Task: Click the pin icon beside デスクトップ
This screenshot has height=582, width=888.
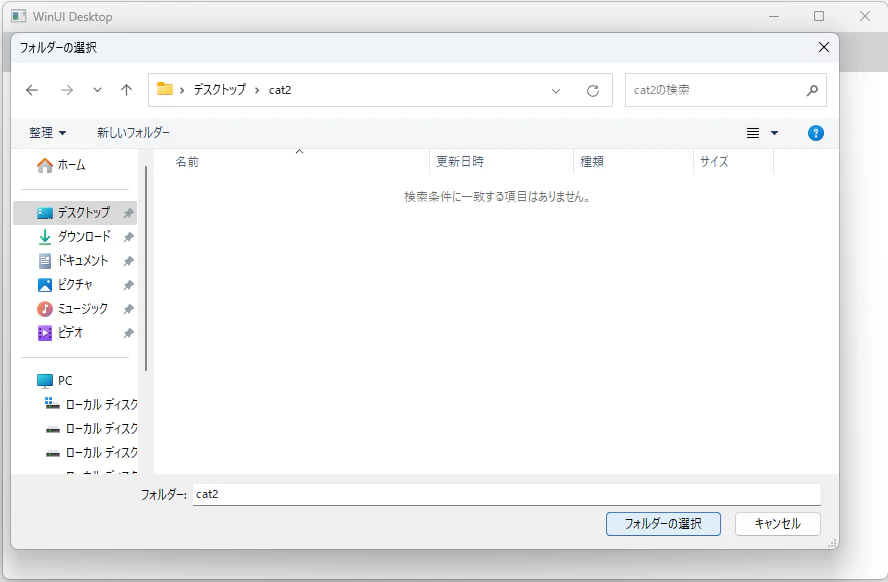Action: coord(129,213)
